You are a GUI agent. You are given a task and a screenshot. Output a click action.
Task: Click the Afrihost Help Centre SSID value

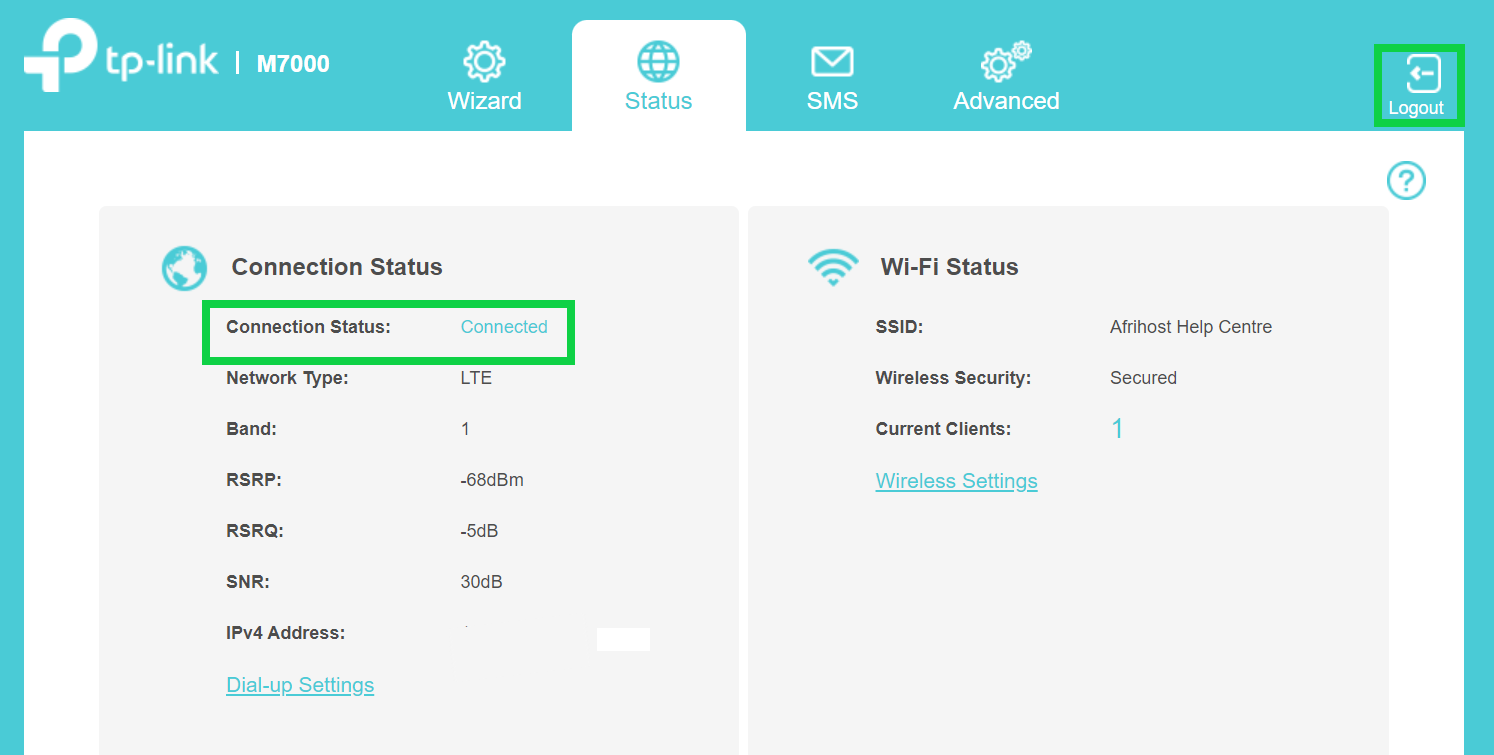1190,327
